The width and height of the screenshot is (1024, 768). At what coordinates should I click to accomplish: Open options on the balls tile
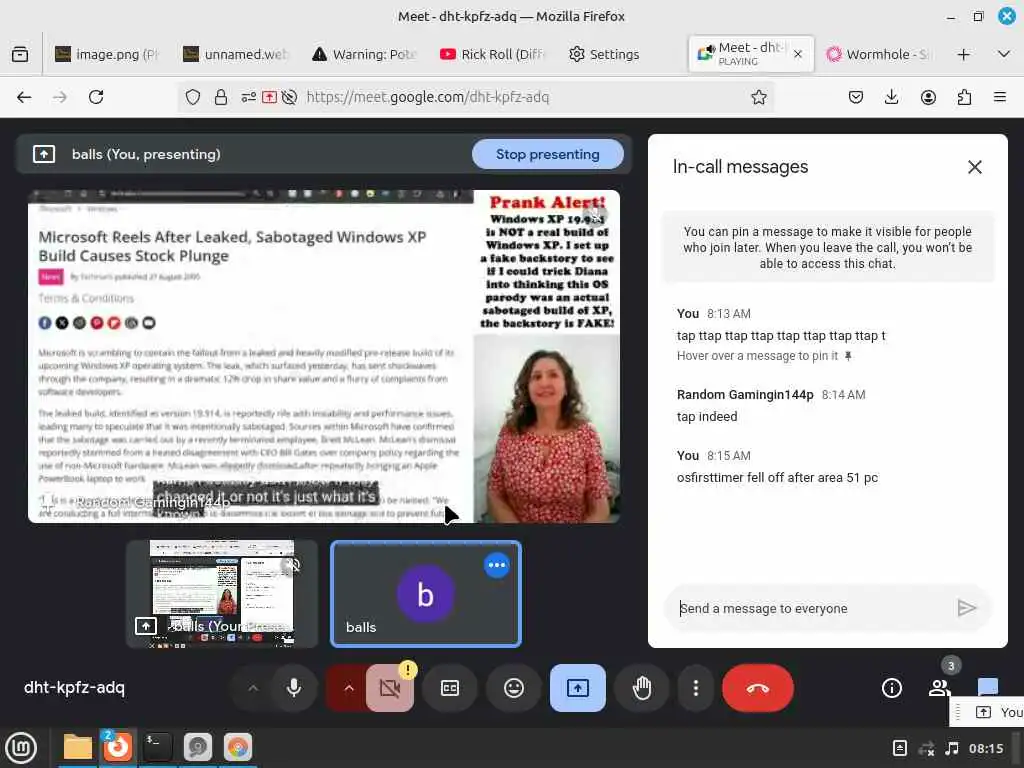click(496, 565)
